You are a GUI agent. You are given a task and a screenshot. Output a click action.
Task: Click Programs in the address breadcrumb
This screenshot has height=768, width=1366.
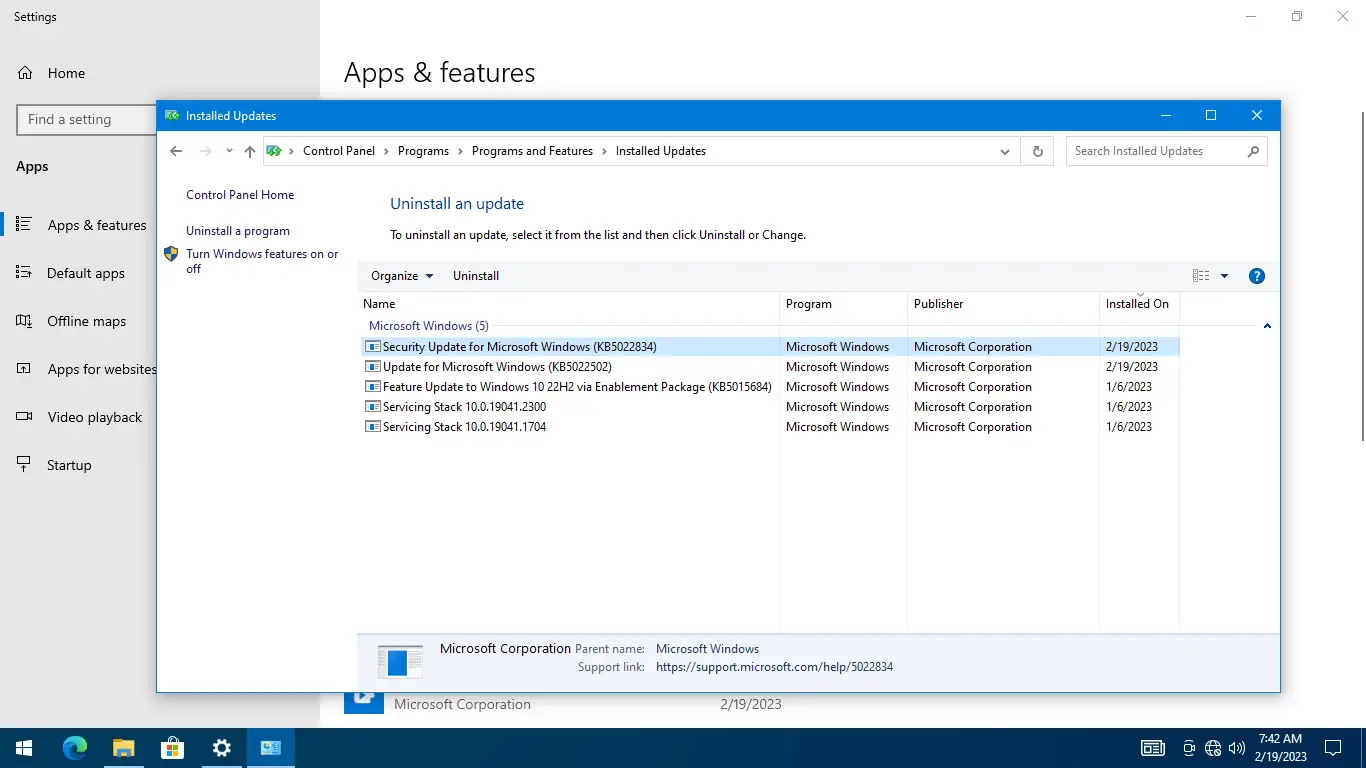[423, 151]
